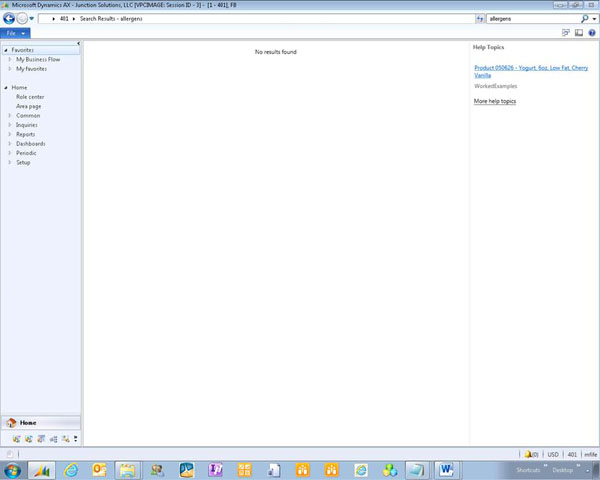Click fourth module icon under Home button
Screen dimensions: 600x480
[53, 439]
